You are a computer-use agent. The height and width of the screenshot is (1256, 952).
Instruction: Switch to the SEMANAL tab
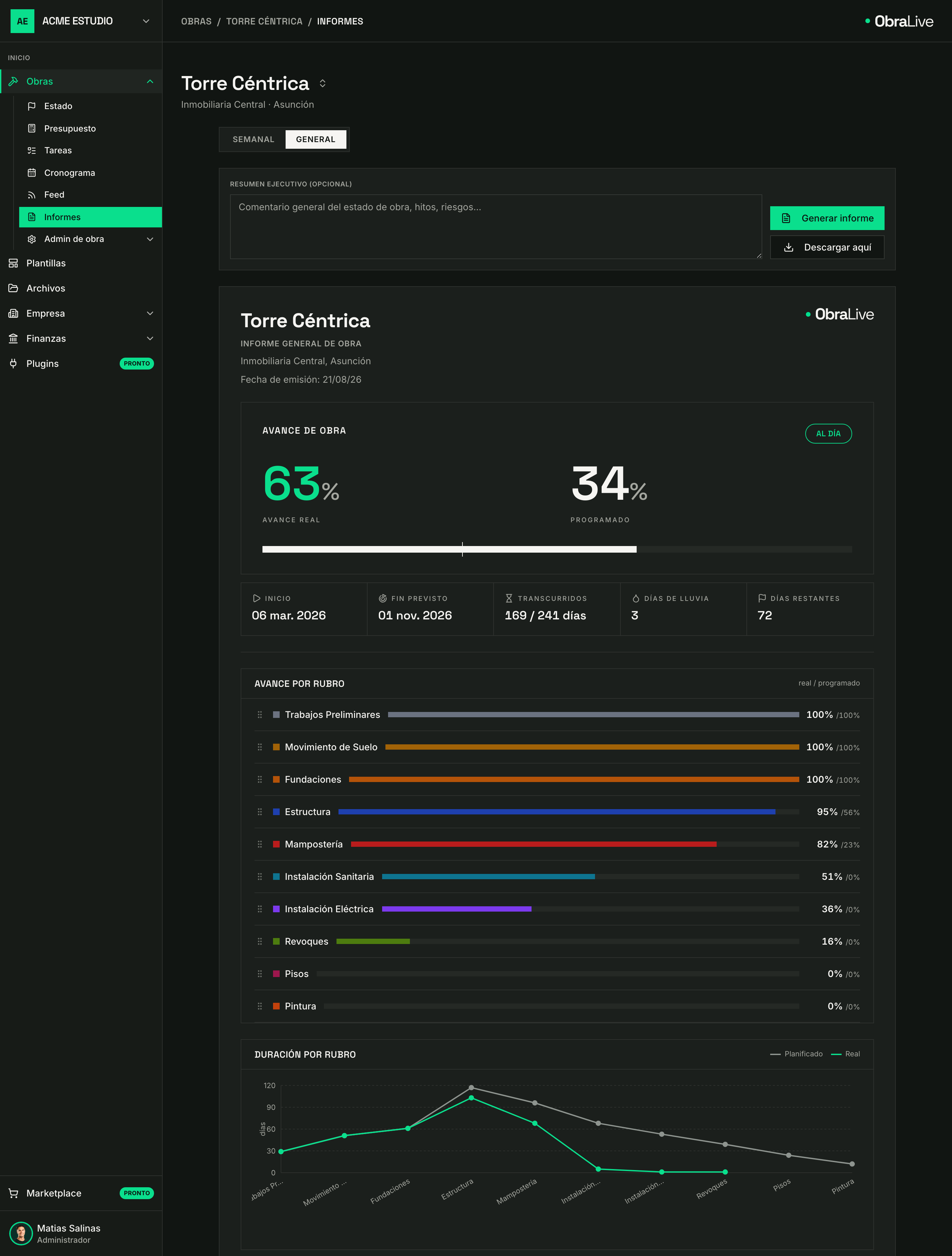click(253, 139)
